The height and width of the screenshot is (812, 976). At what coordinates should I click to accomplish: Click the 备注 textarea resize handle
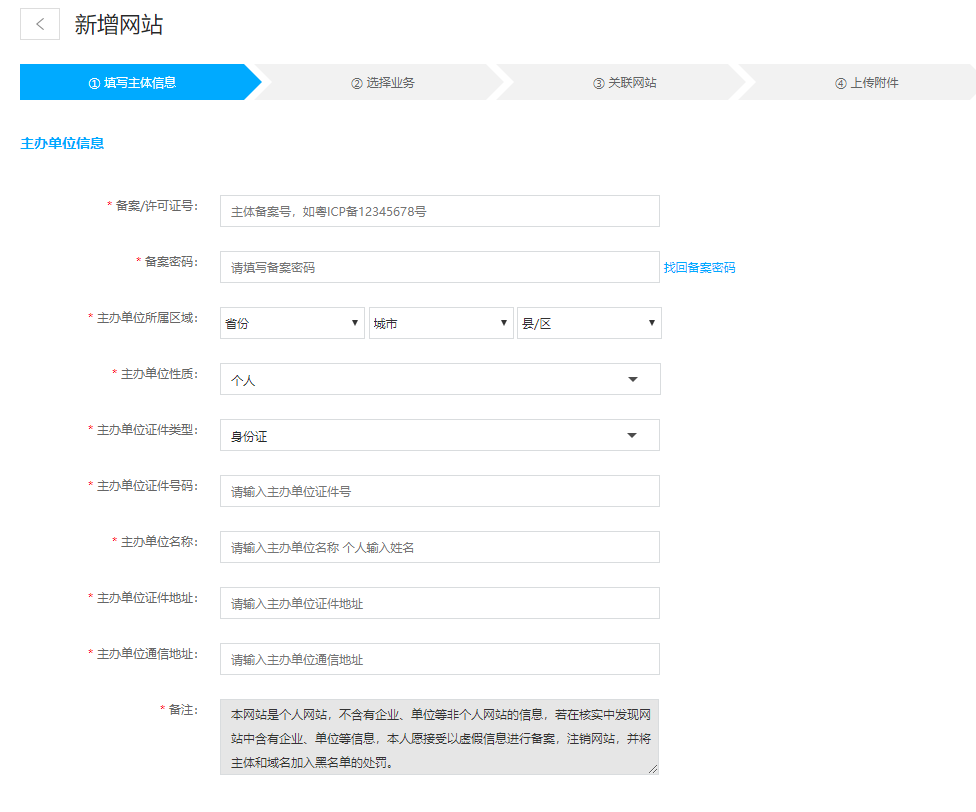click(x=654, y=769)
